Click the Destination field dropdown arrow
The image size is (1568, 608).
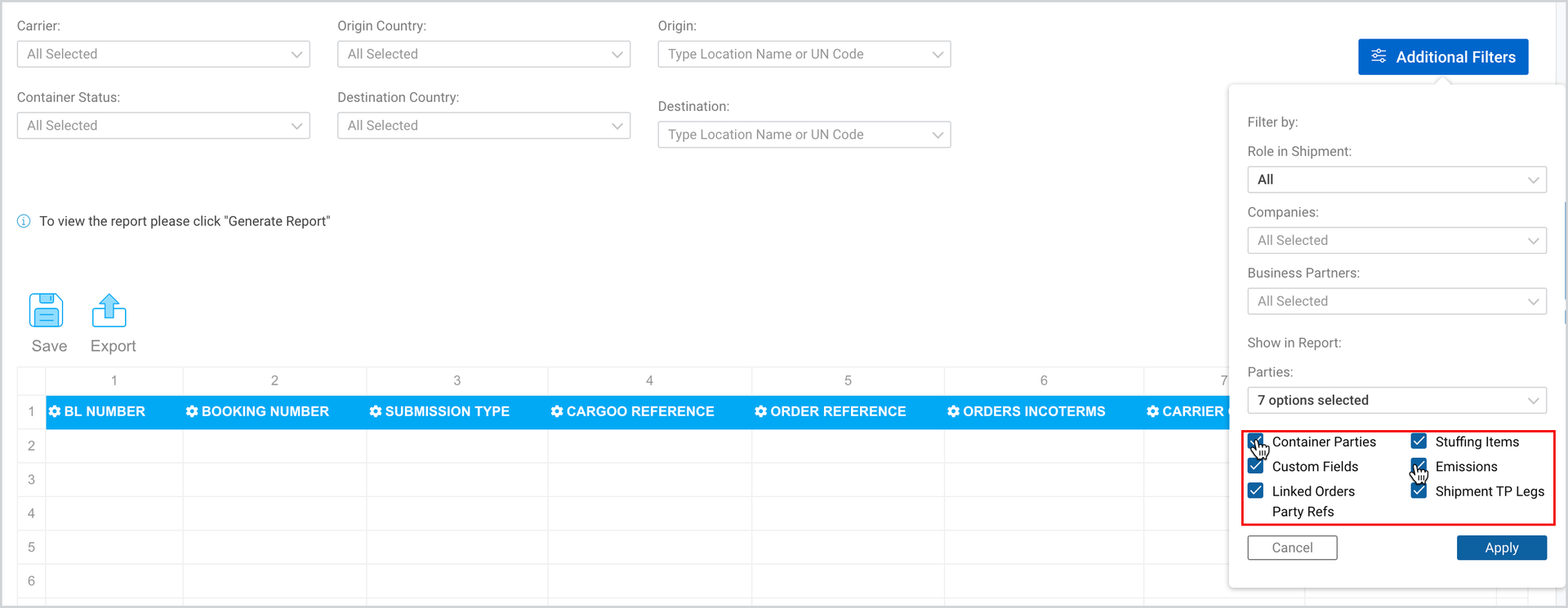tap(938, 135)
